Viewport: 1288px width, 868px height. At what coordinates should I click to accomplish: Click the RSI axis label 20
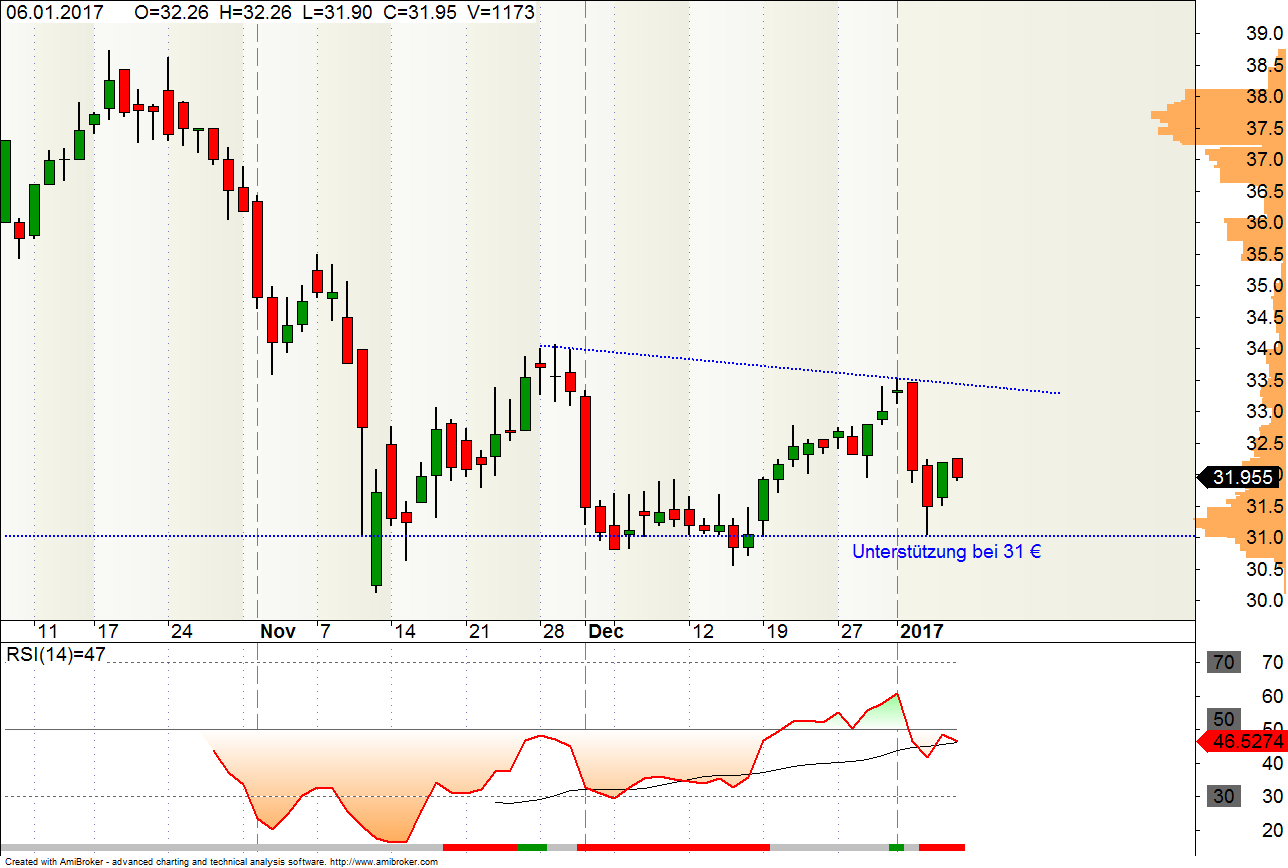(x=1273, y=830)
